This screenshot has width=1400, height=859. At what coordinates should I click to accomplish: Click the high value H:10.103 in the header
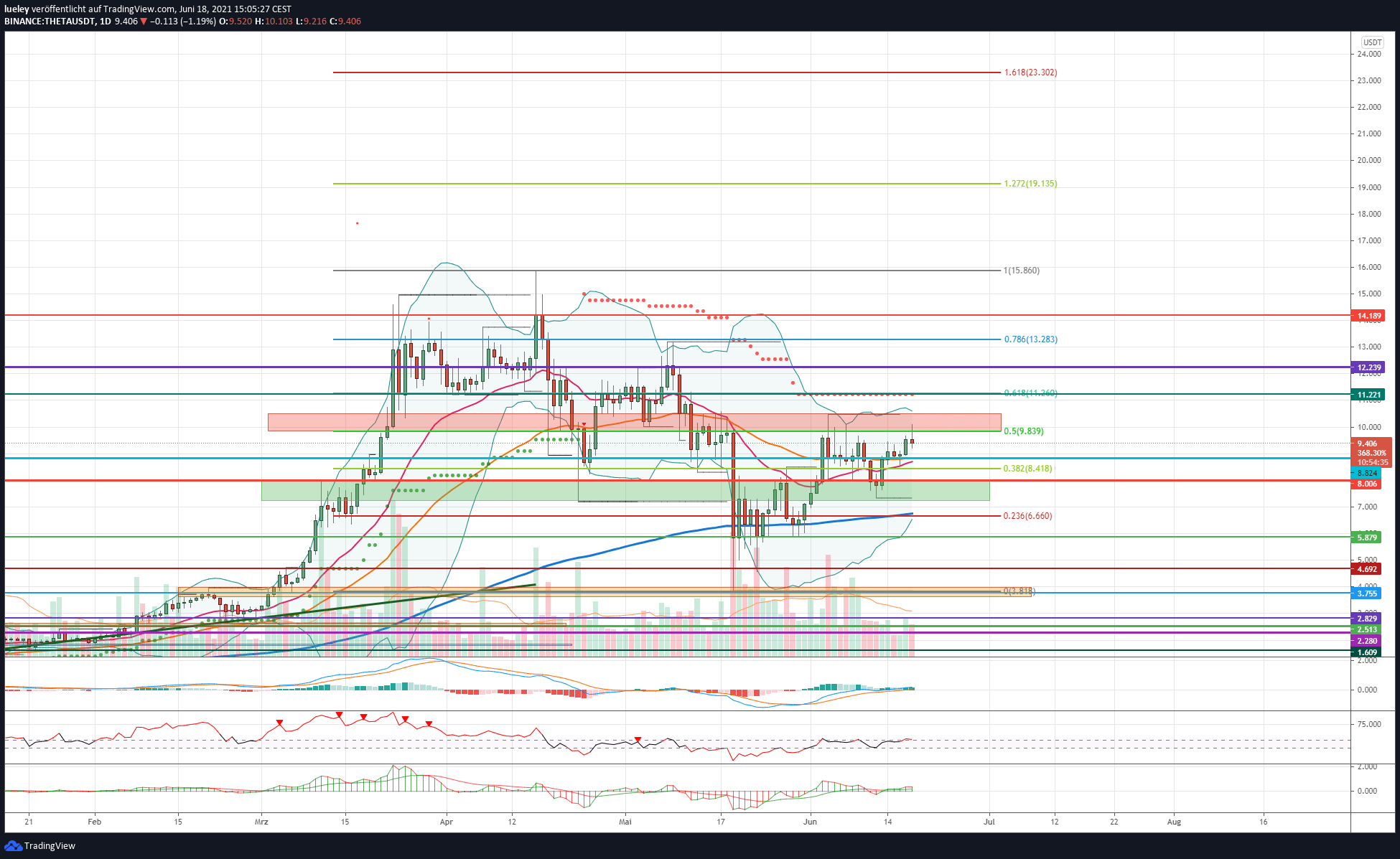coord(274,22)
